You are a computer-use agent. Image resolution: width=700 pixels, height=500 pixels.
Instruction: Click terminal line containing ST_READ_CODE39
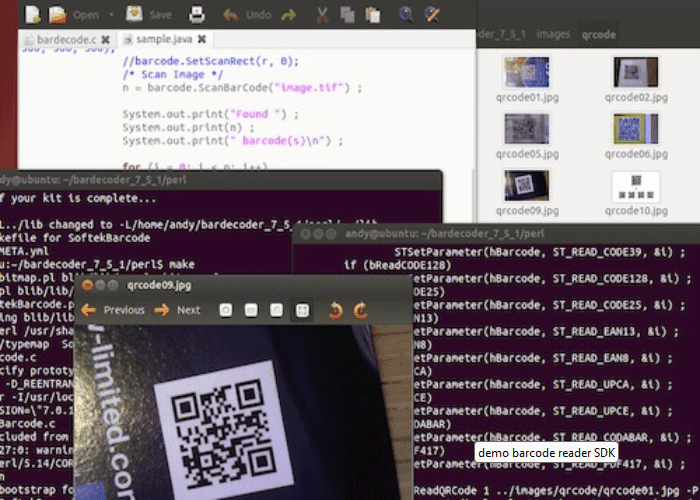540,252
